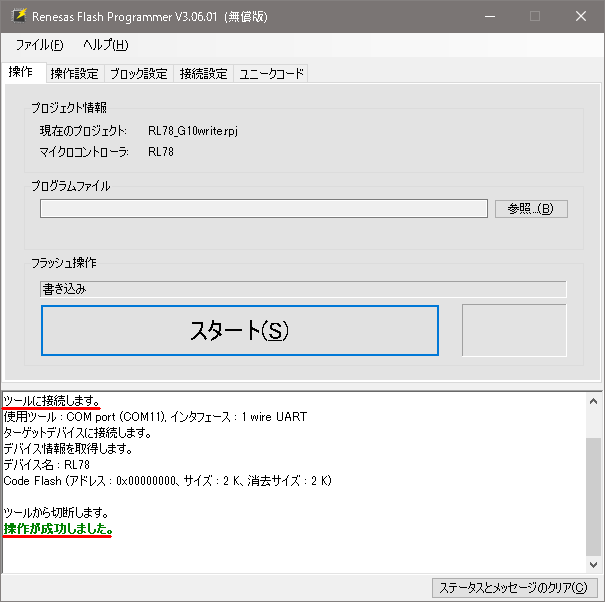
Task: Click the log line ツールから切断します。
Action: pos(56,513)
